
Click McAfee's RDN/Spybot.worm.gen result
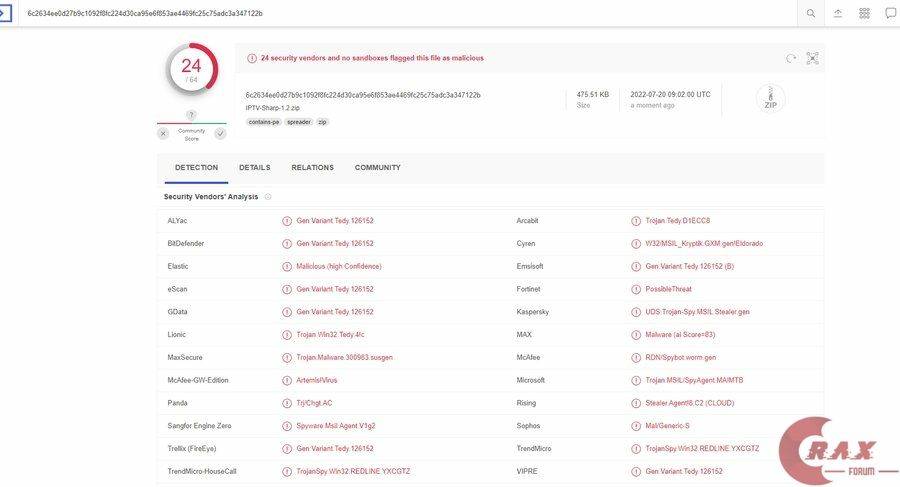681,357
